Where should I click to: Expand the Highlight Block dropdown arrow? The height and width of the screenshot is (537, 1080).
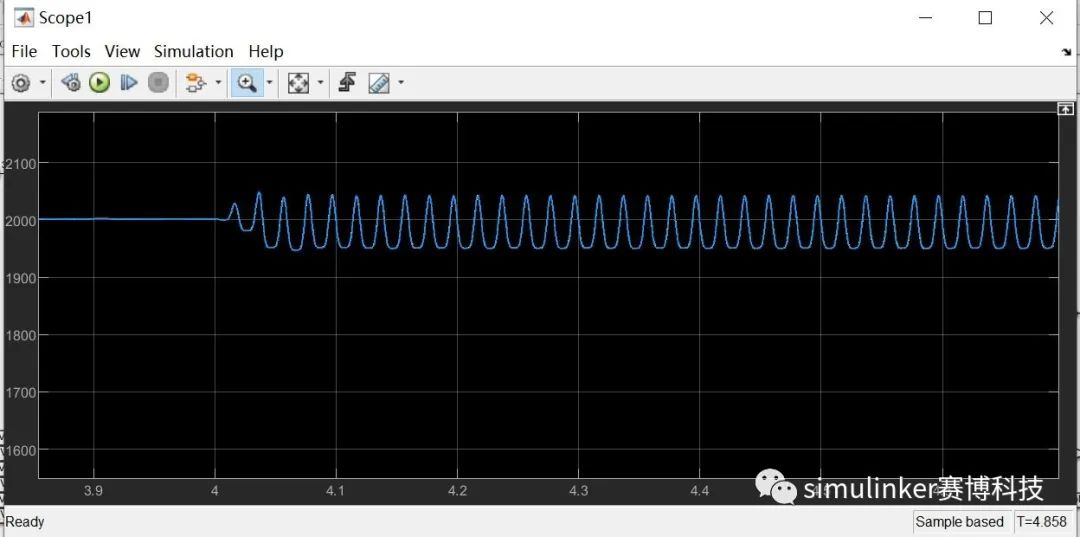point(218,83)
